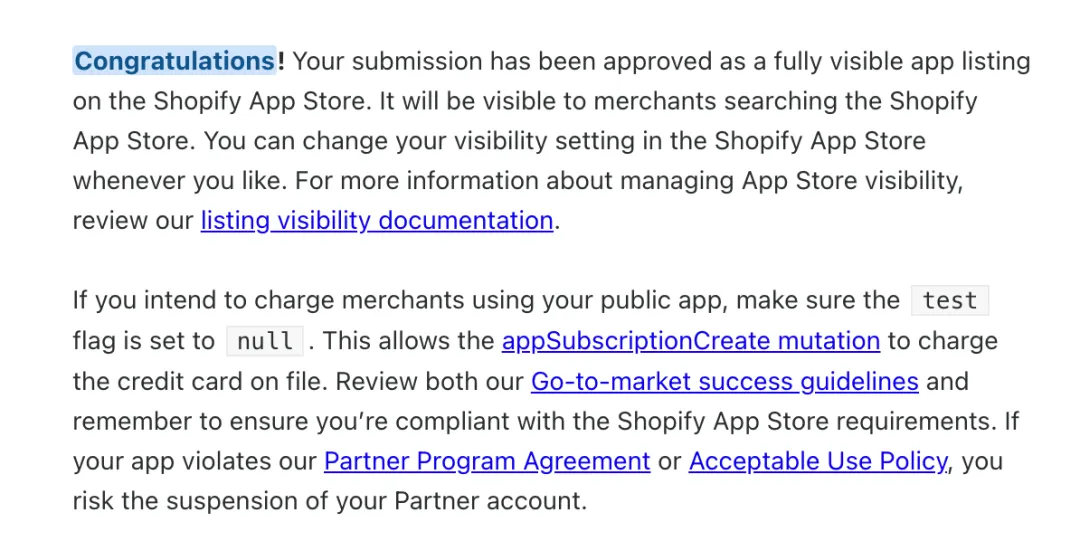Click the inline code word test
Viewport: 1080px width, 541px height.
click(x=949, y=301)
